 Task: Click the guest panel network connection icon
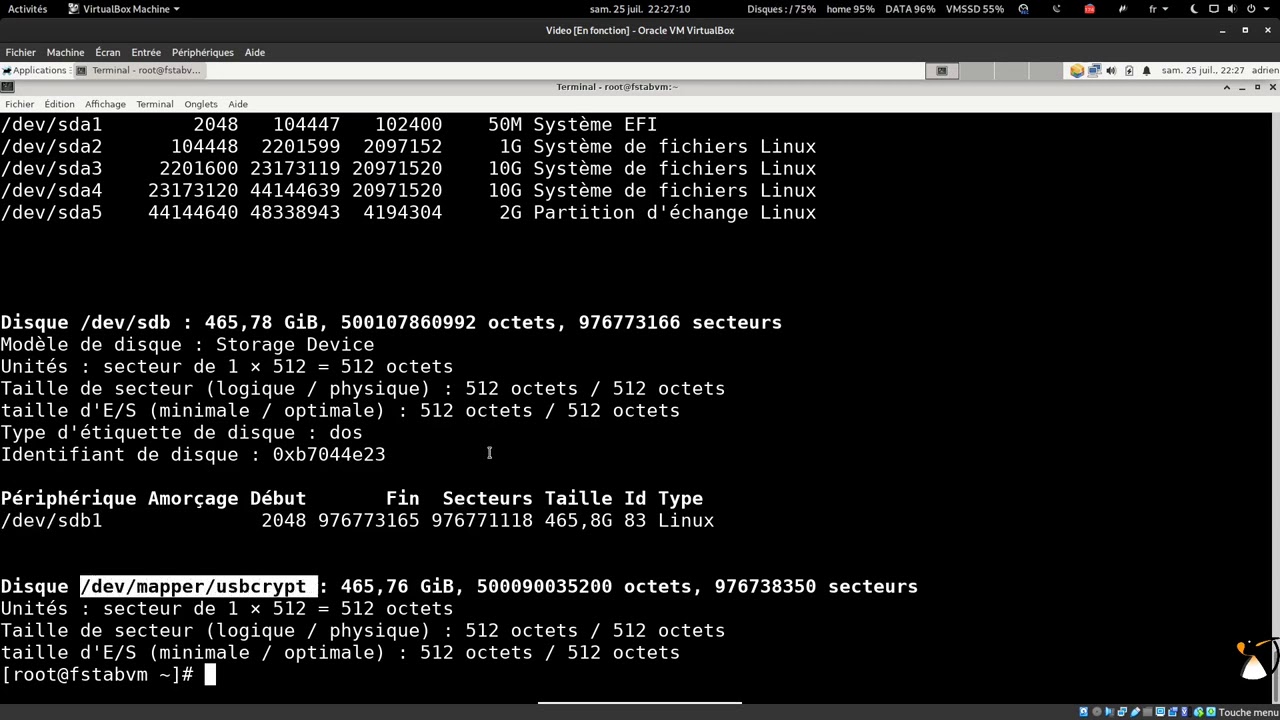click(x=1094, y=70)
